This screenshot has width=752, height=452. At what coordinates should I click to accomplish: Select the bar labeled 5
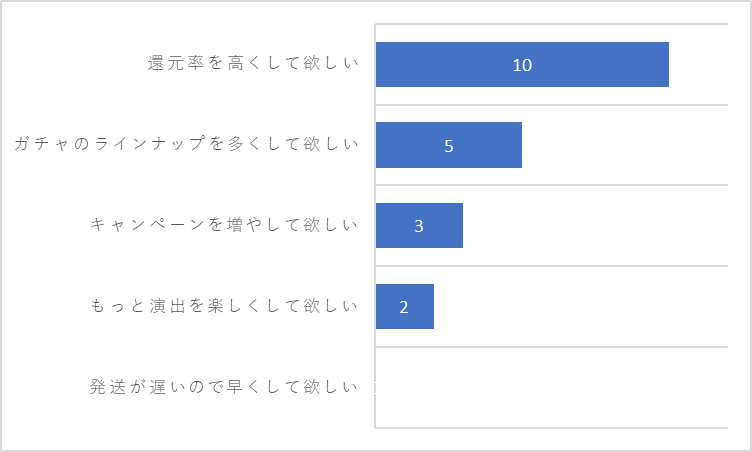coord(449,145)
